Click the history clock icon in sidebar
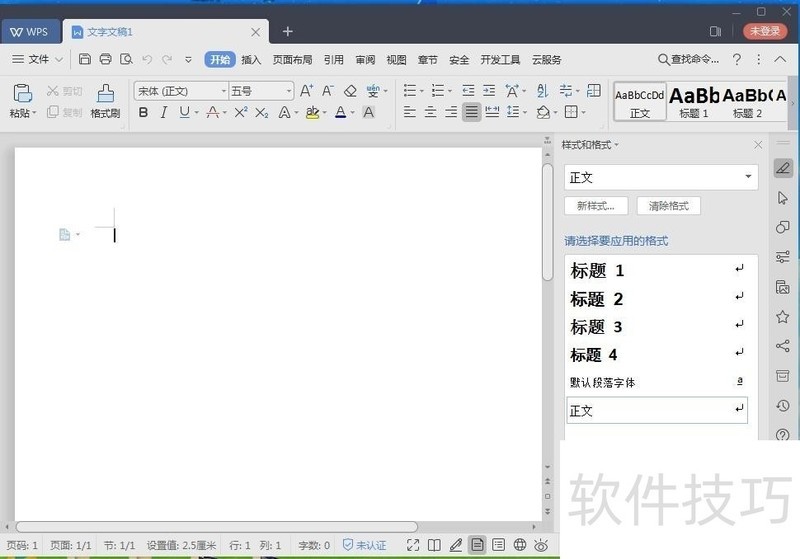Viewport: 800px width, 559px height. [x=783, y=406]
